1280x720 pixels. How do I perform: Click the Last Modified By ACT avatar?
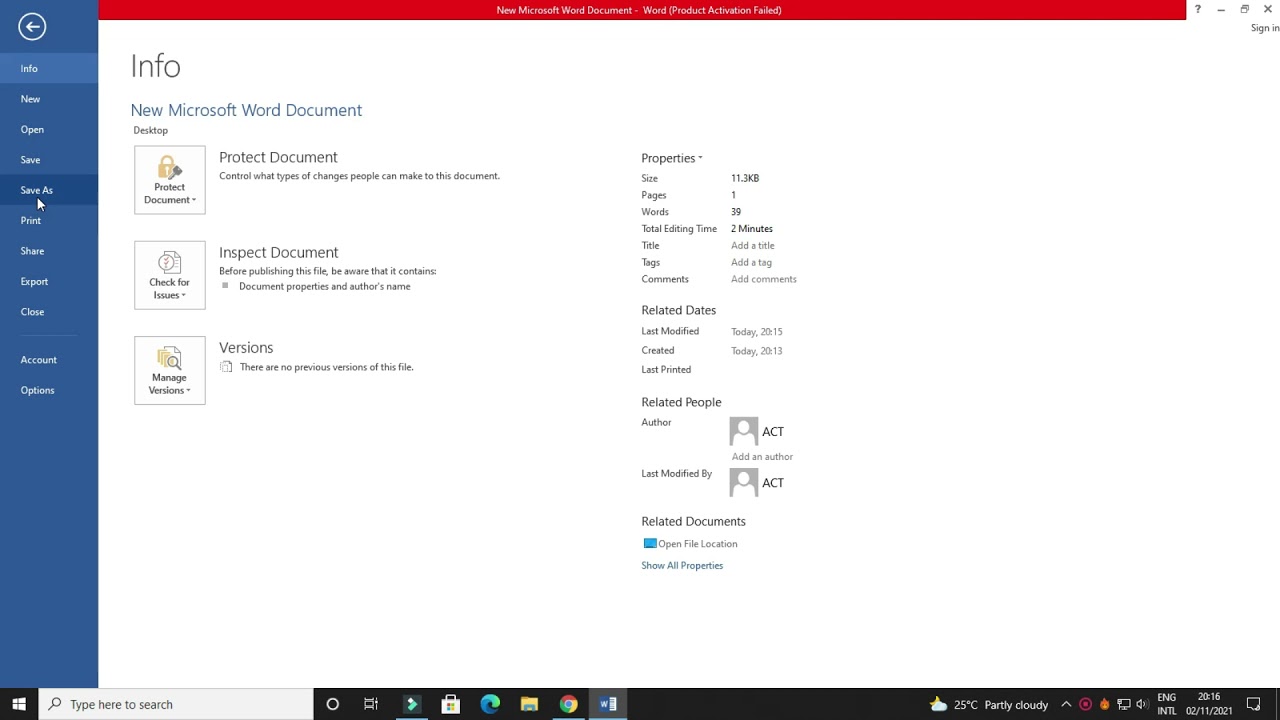(744, 482)
